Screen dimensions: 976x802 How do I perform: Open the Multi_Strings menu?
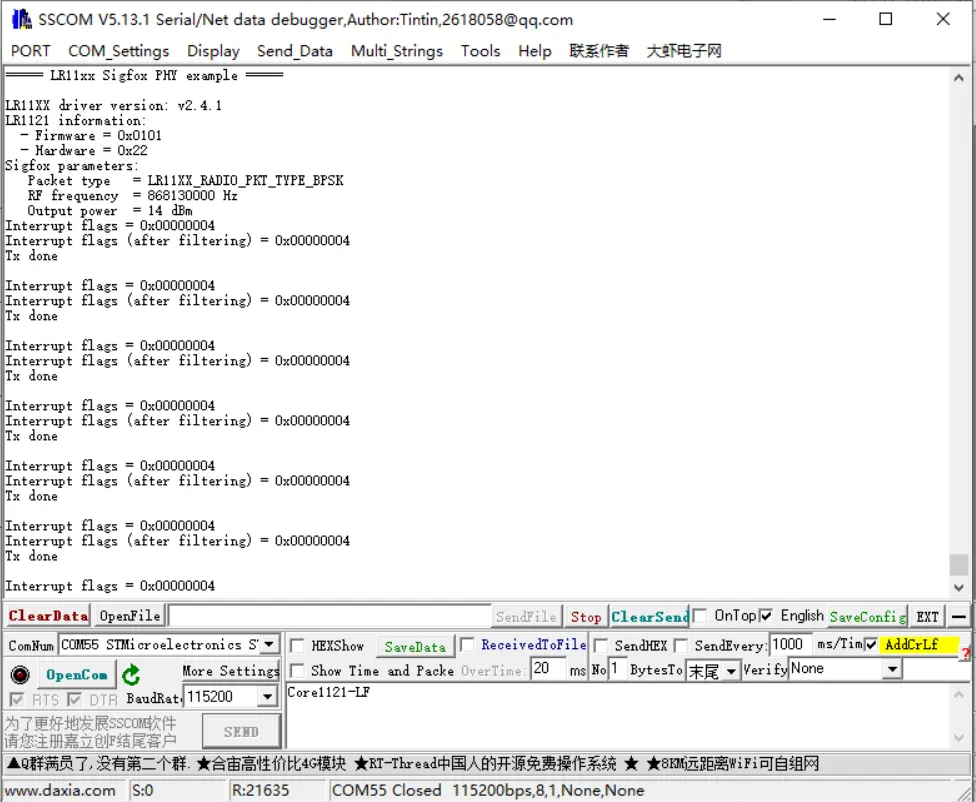(396, 51)
